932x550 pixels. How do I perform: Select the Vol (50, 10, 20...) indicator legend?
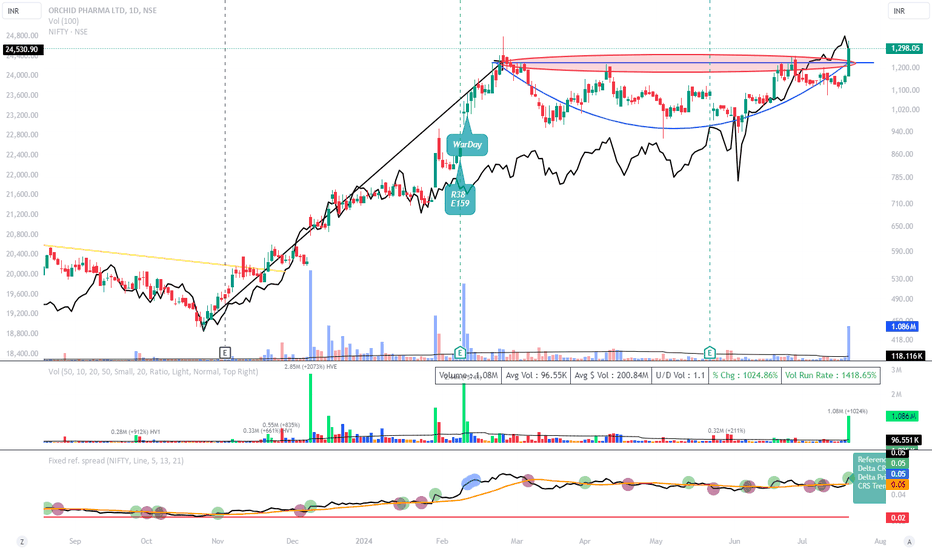coord(153,372)
